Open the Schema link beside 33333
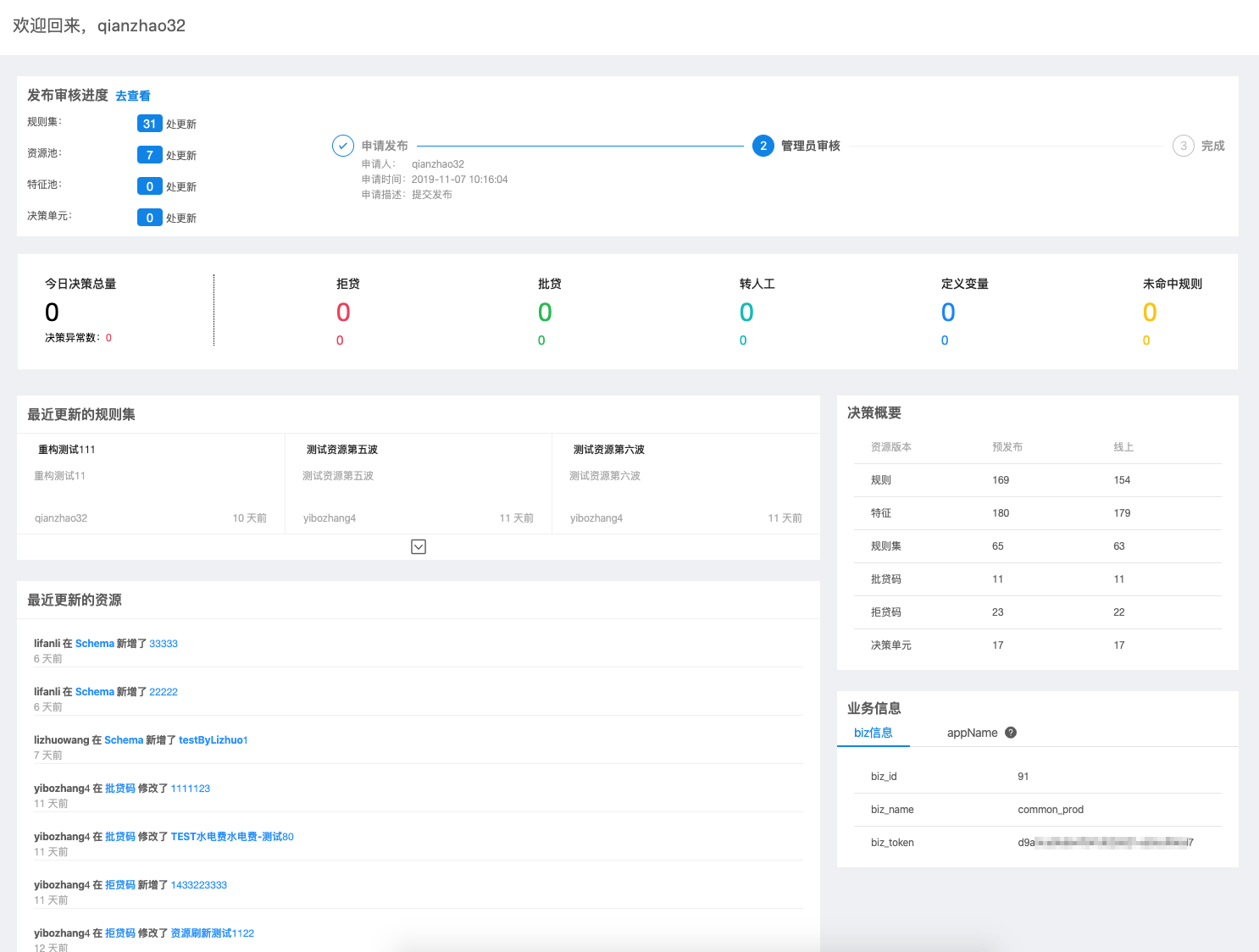 coord(95,644)
